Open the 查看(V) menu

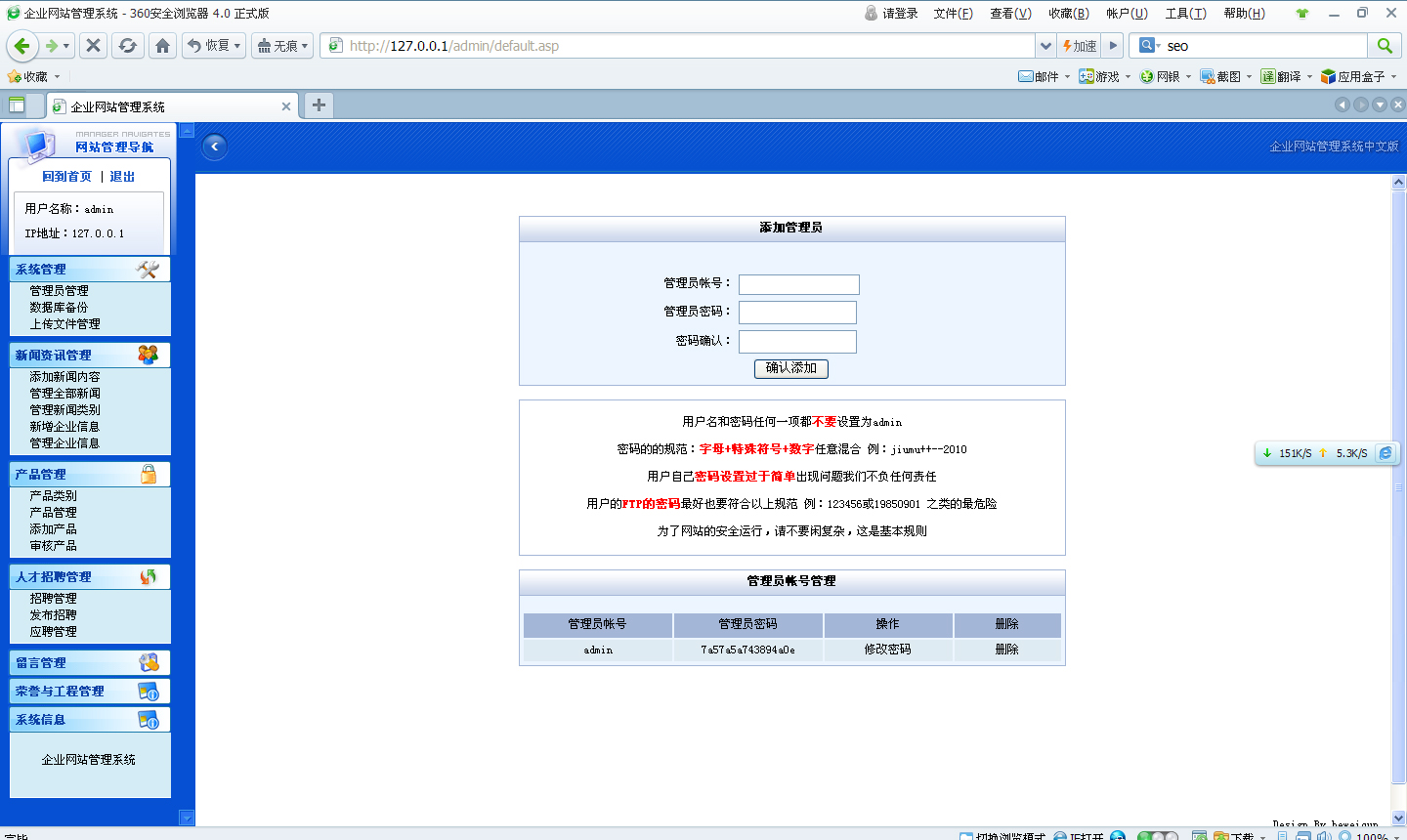[x=1009, y=14]
